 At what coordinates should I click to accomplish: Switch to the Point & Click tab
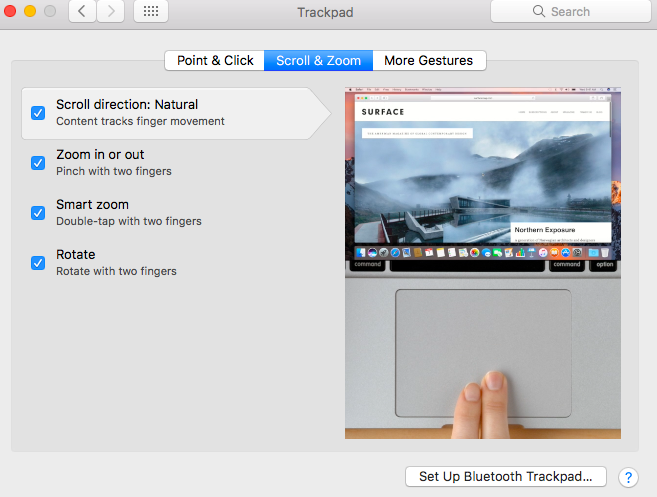[215, 61]
